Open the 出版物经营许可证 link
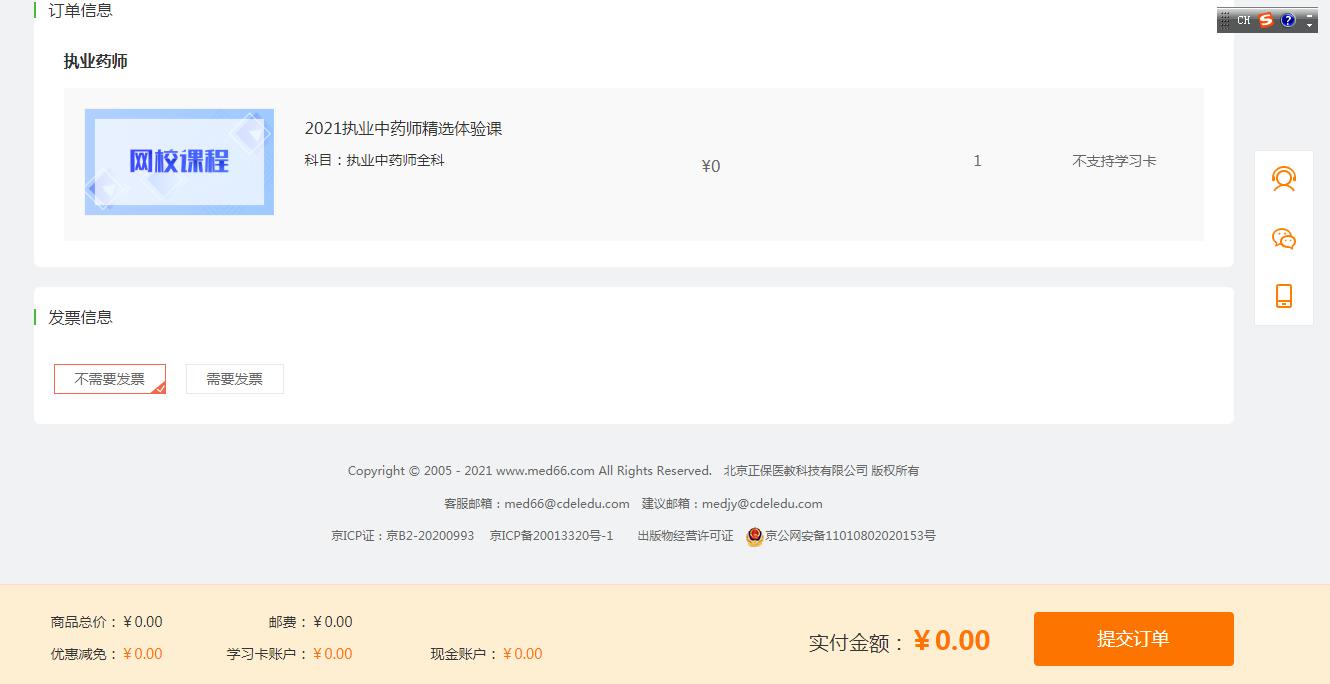Image resolution: width=1330 pixels, height=684 pixels. [x=685, y=536]
